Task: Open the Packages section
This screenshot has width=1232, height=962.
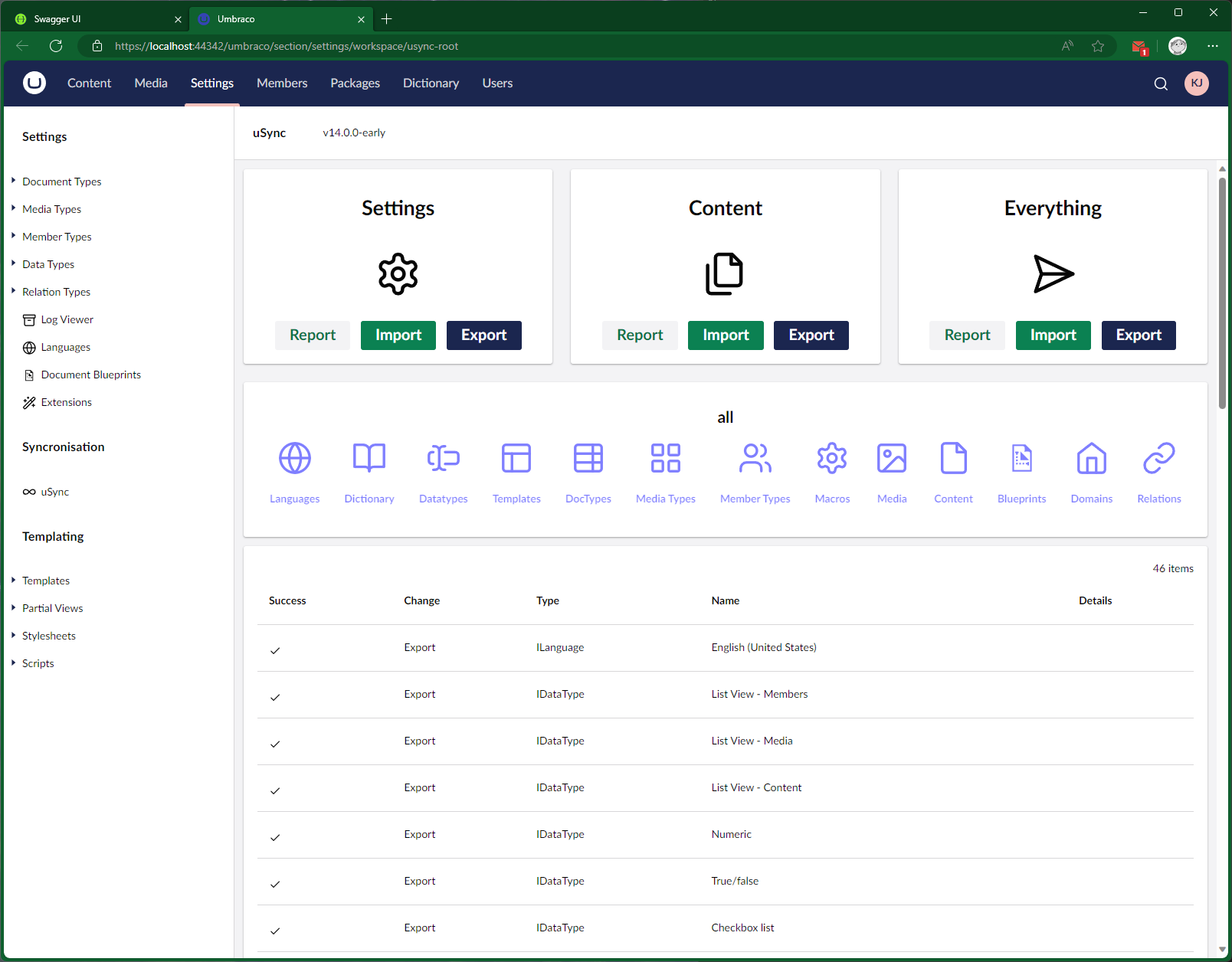Action: [355, 83]
